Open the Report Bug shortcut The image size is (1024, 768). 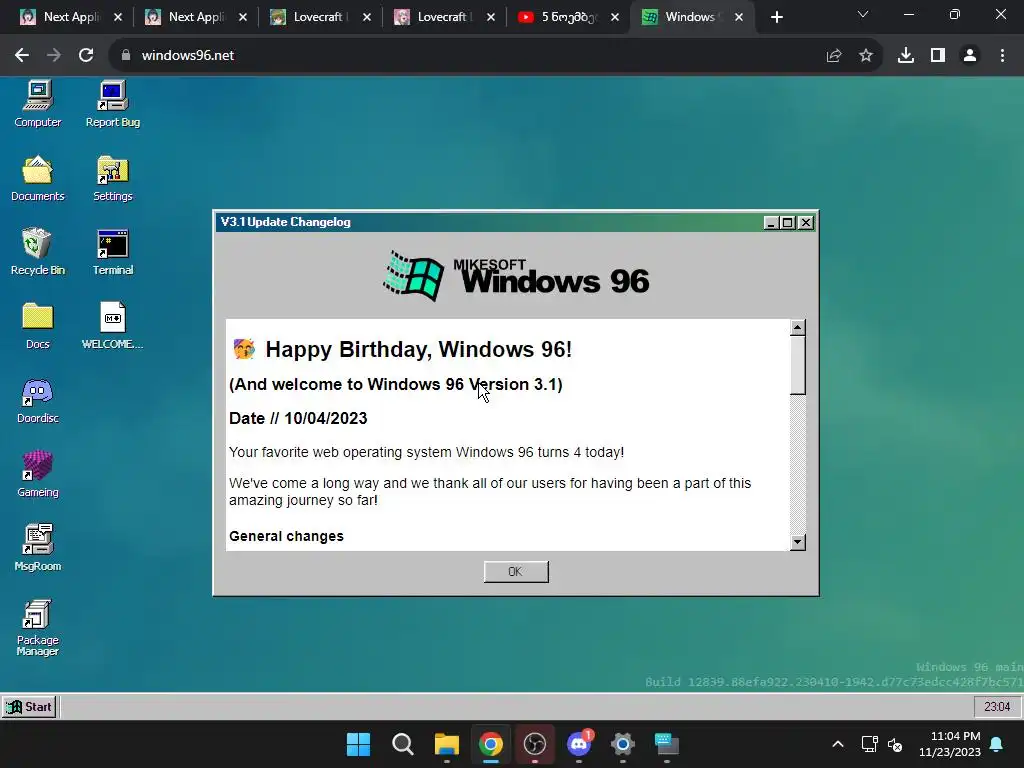tap(113, 103)
